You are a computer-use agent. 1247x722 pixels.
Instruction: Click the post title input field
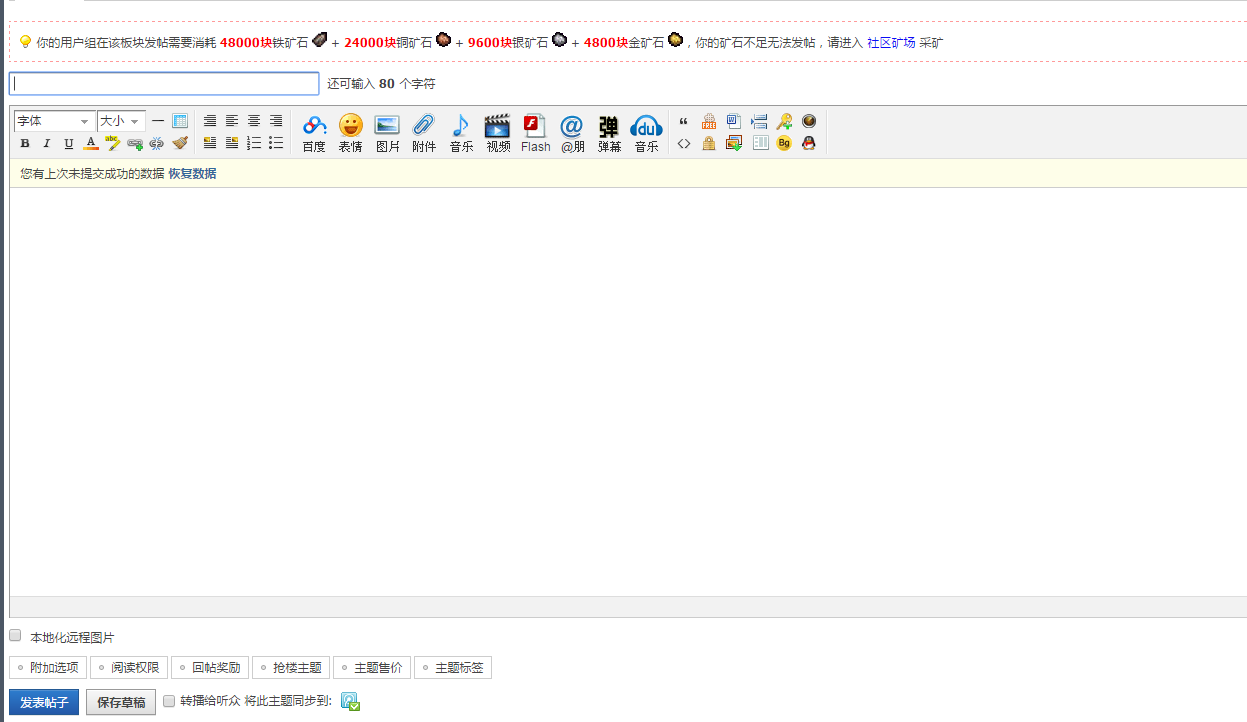[x=164, y=84]
